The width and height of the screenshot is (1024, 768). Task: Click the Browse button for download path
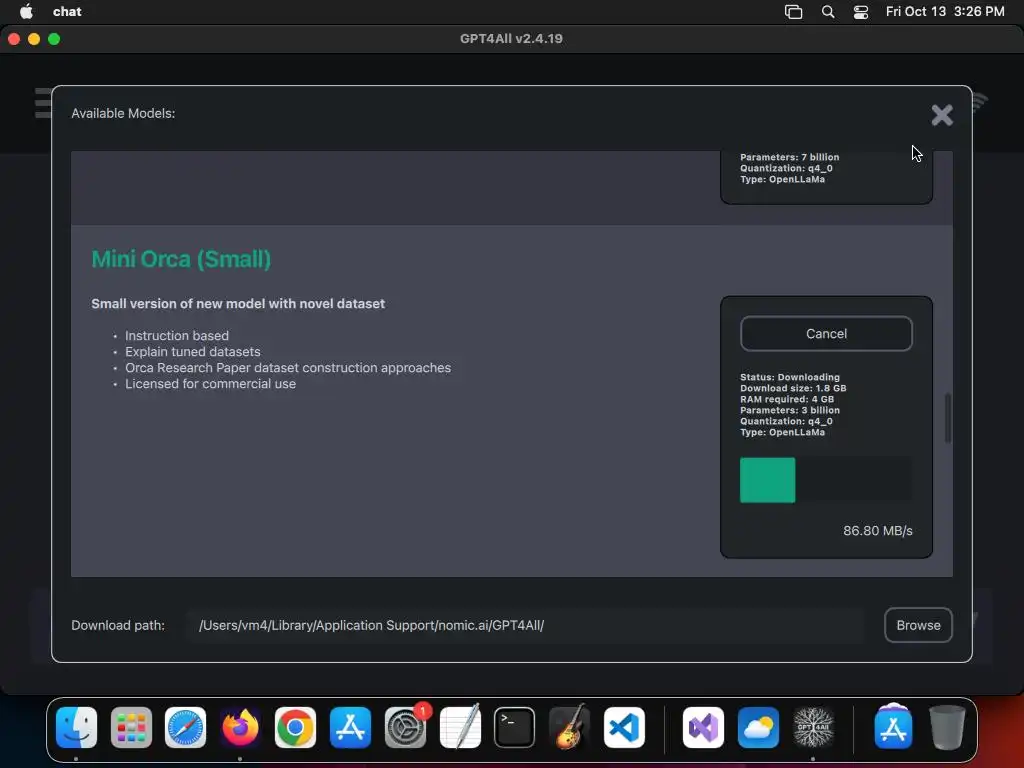tap(918, 625)
